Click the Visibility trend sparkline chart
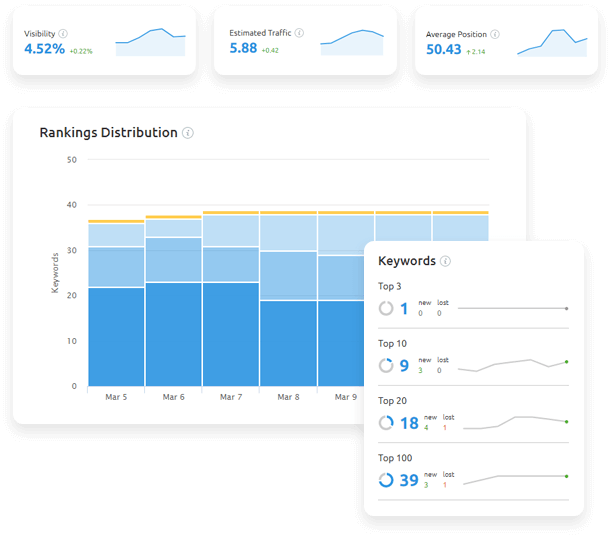 pos(150,41)
